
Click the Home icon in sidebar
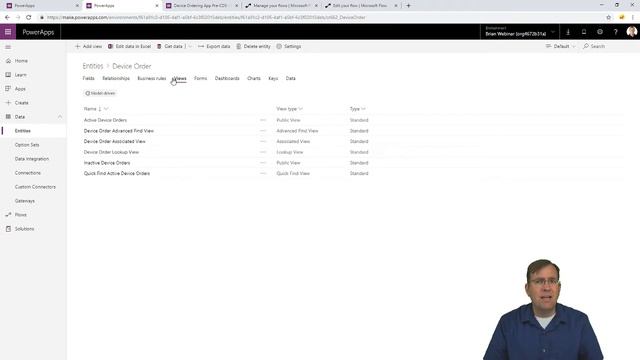coord(8,61)
